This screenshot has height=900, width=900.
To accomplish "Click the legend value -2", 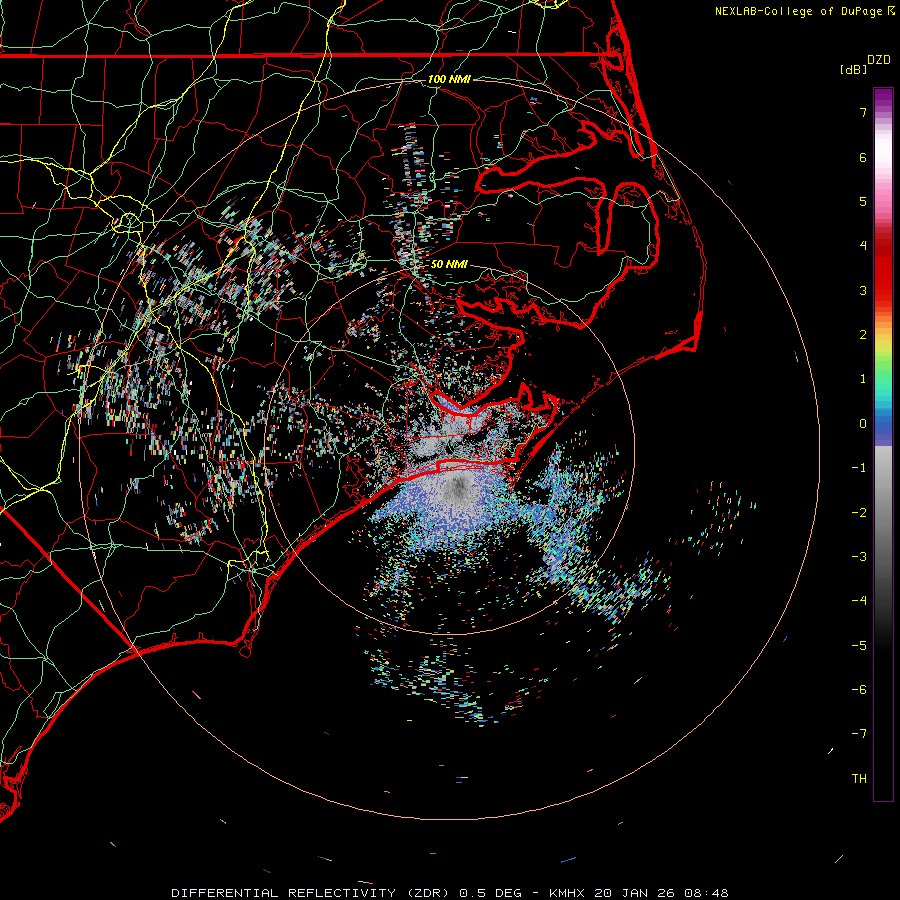I will tap(859, 513).
